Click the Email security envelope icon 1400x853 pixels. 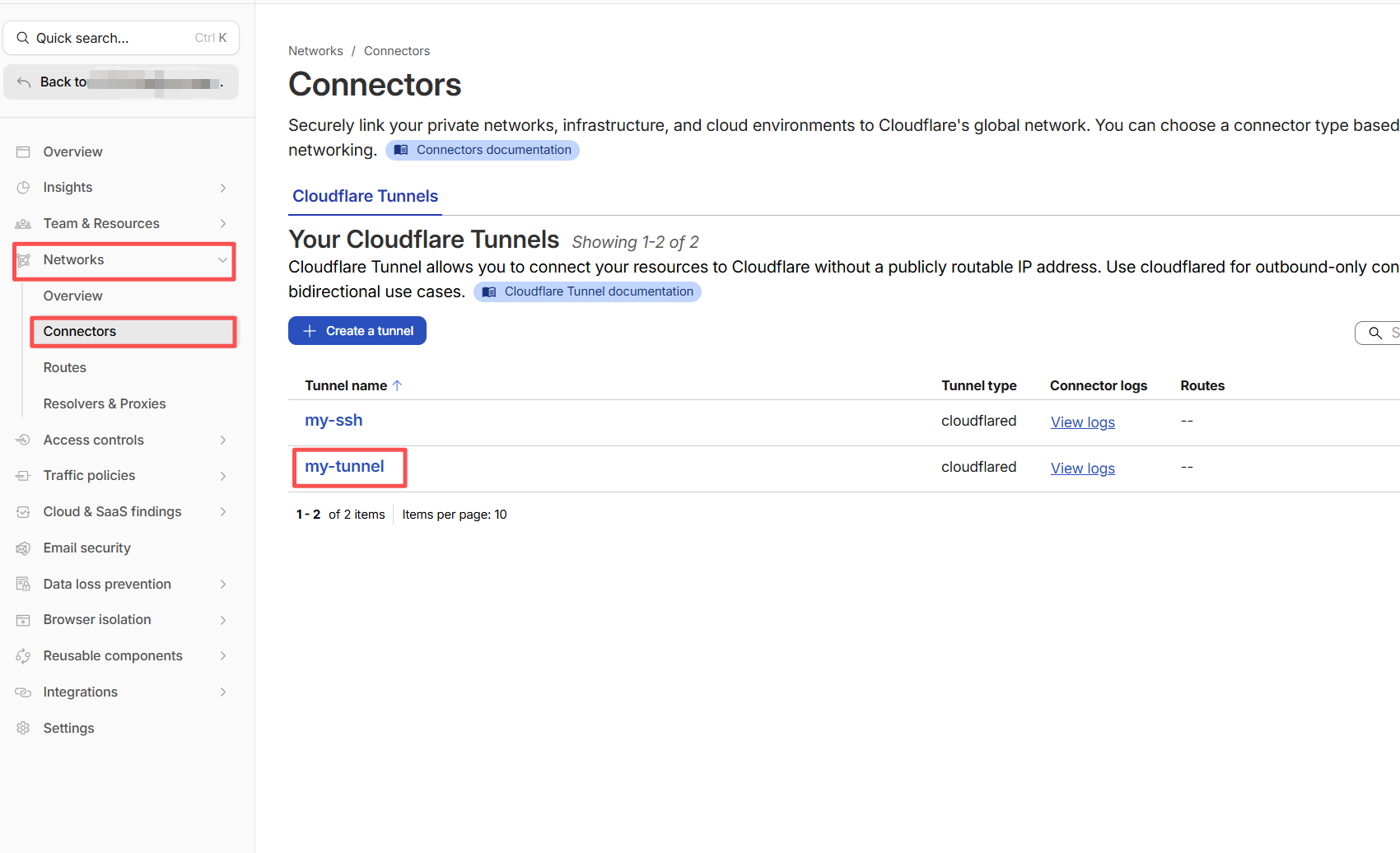pyautogui.click(x=23, y=548)
